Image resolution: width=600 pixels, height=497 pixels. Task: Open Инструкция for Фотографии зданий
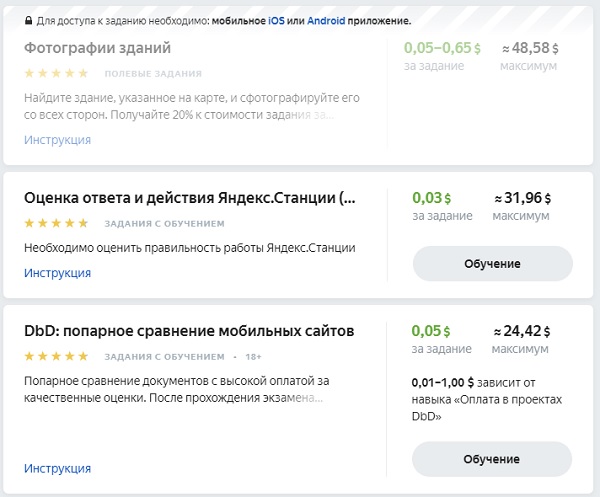point(57,140)
